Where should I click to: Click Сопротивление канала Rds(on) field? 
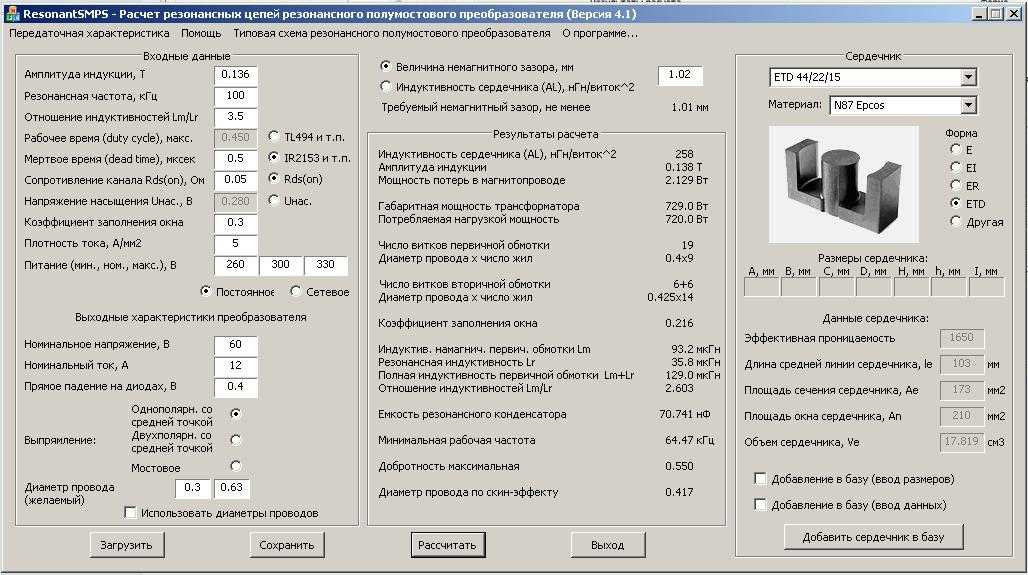tap(235, 180)
